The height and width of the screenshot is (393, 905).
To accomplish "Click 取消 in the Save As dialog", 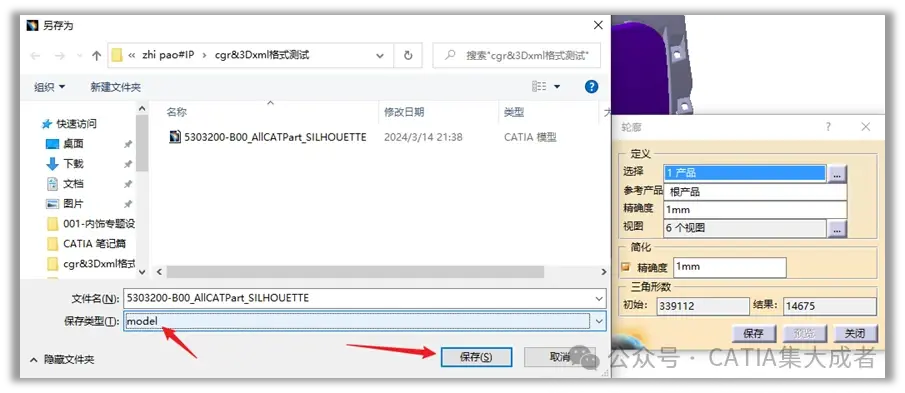I will point(559,357).
